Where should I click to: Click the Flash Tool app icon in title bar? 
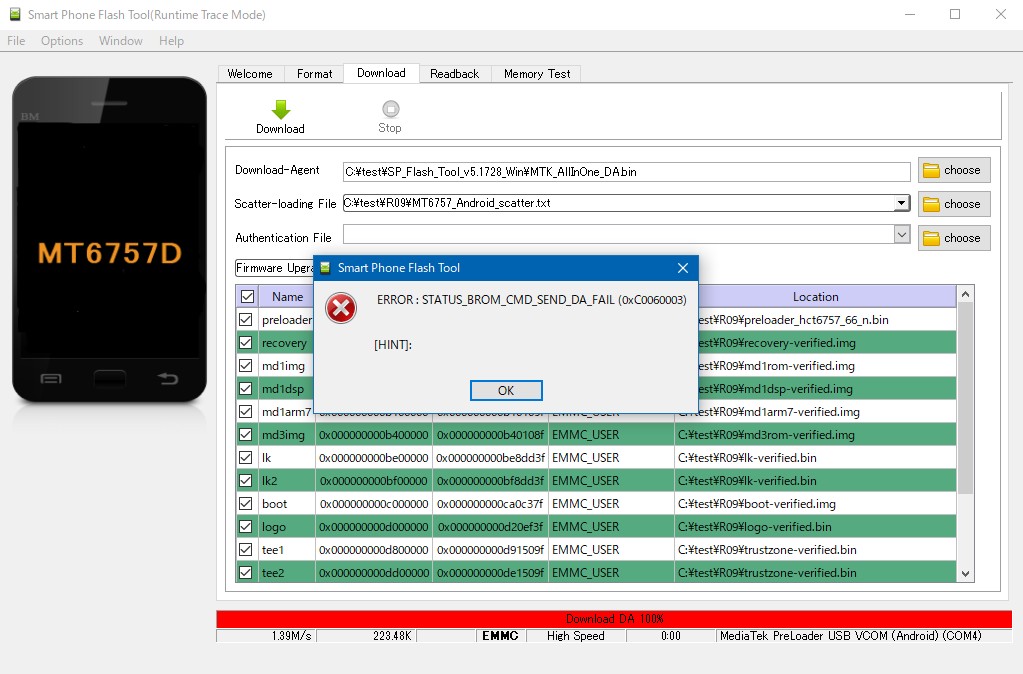click(14, 14)
